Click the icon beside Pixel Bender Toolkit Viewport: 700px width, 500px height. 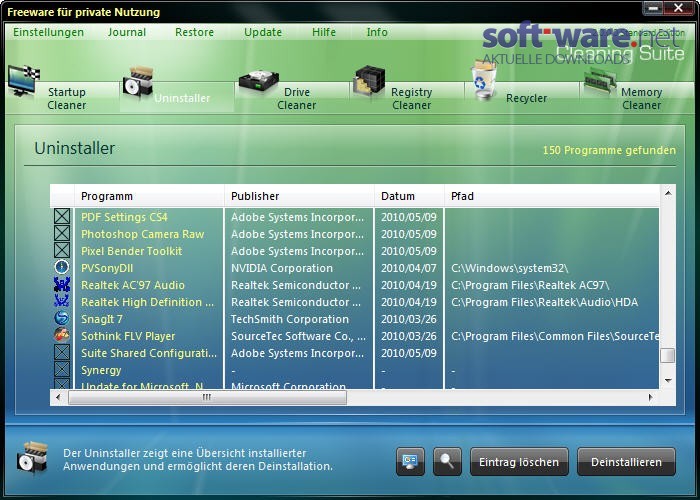62,250
